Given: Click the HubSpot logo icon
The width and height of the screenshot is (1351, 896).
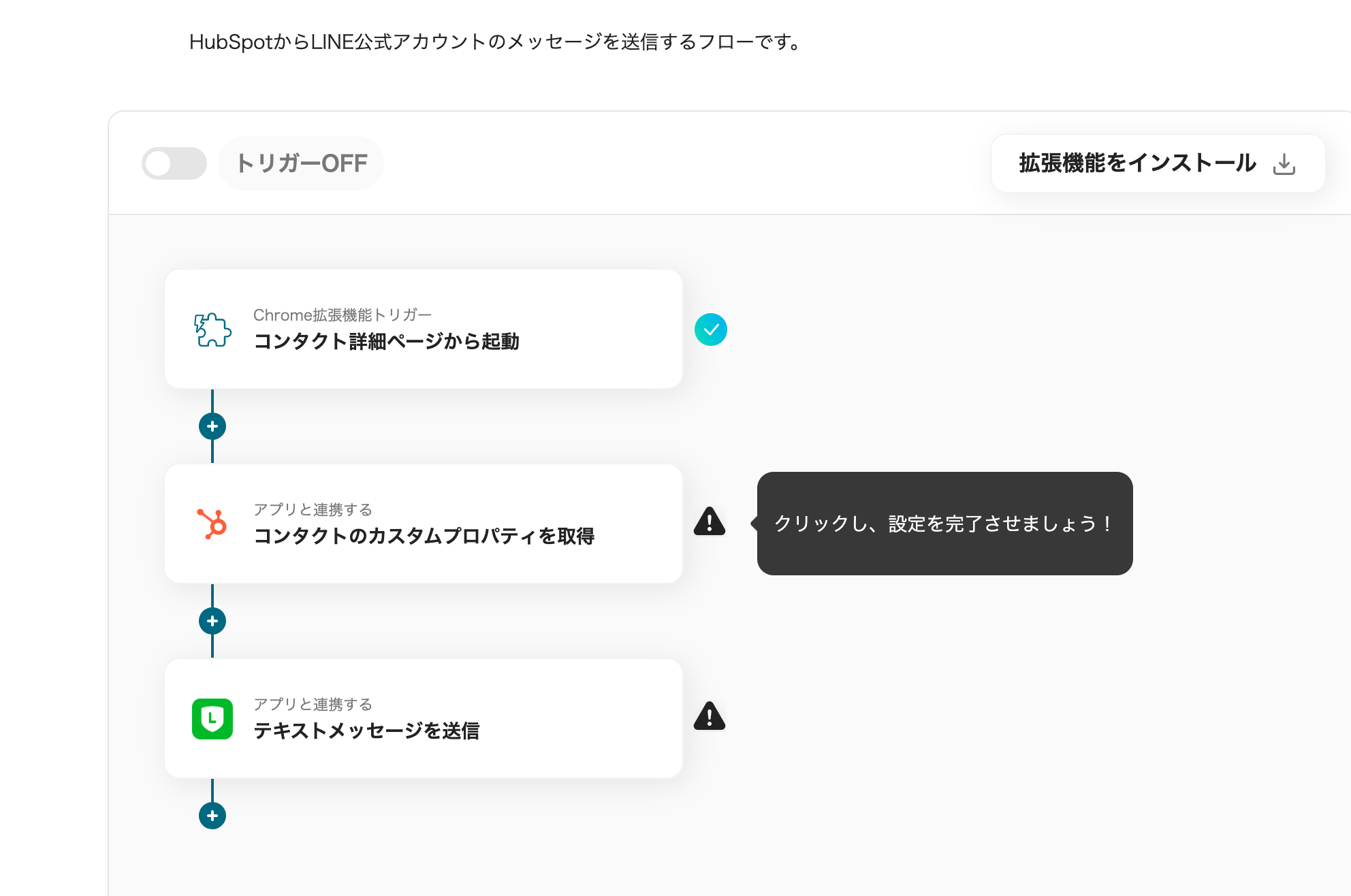Looking at the screenshot, I should click(212, 524).
